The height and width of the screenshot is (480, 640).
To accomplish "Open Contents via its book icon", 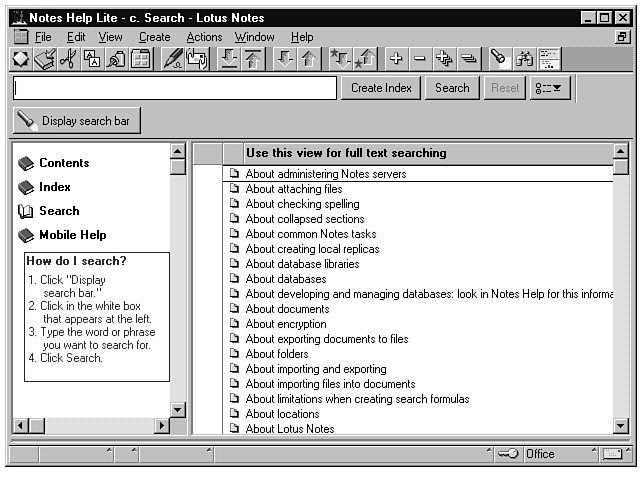I will point(26,163).
